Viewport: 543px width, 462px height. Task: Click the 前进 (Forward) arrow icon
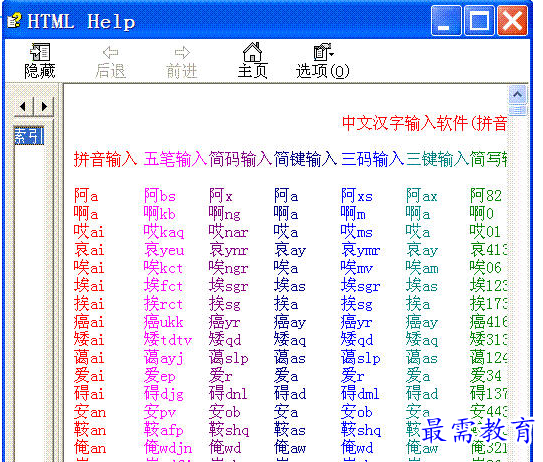[182, 53]
